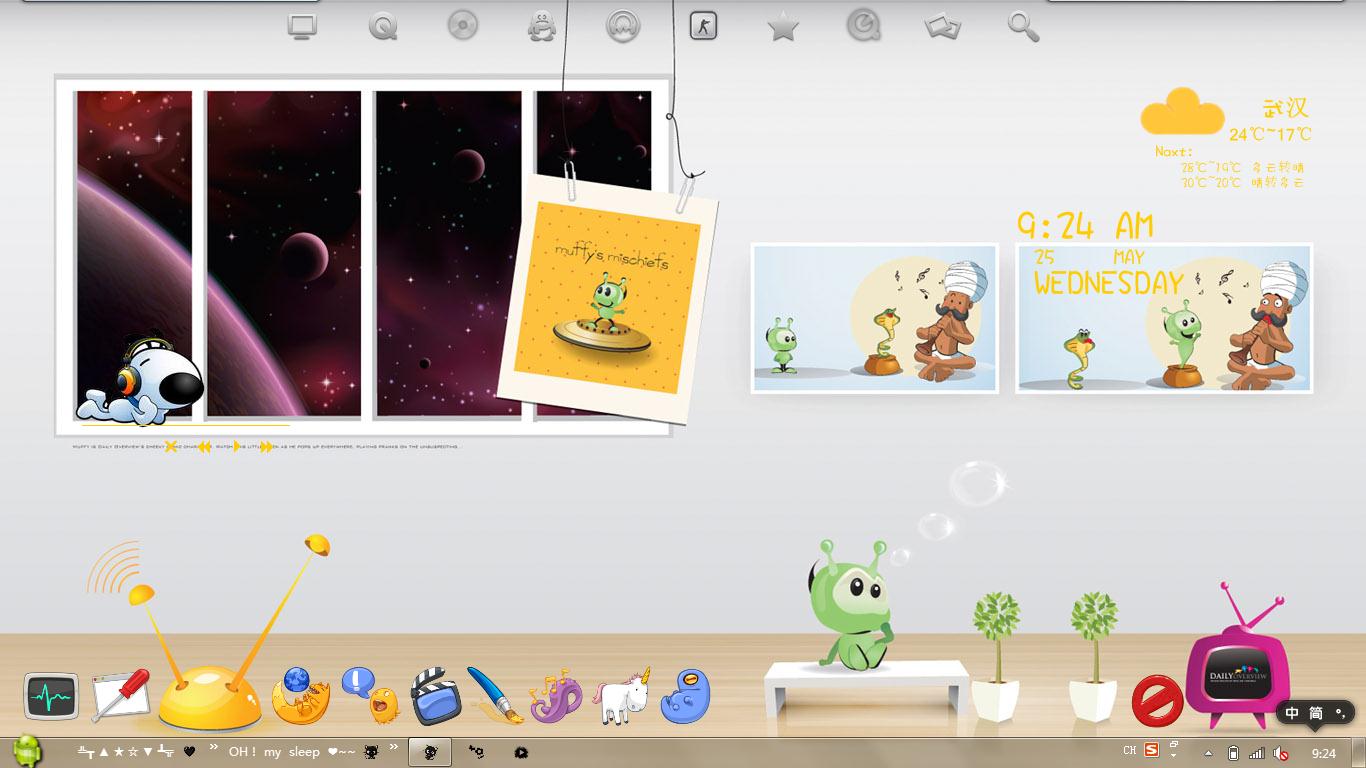Image resolution: width=1366 pixels, height=768 pixels.
Task: Show hidden tray icons with up arrow
Action: tap(1208, 753)
